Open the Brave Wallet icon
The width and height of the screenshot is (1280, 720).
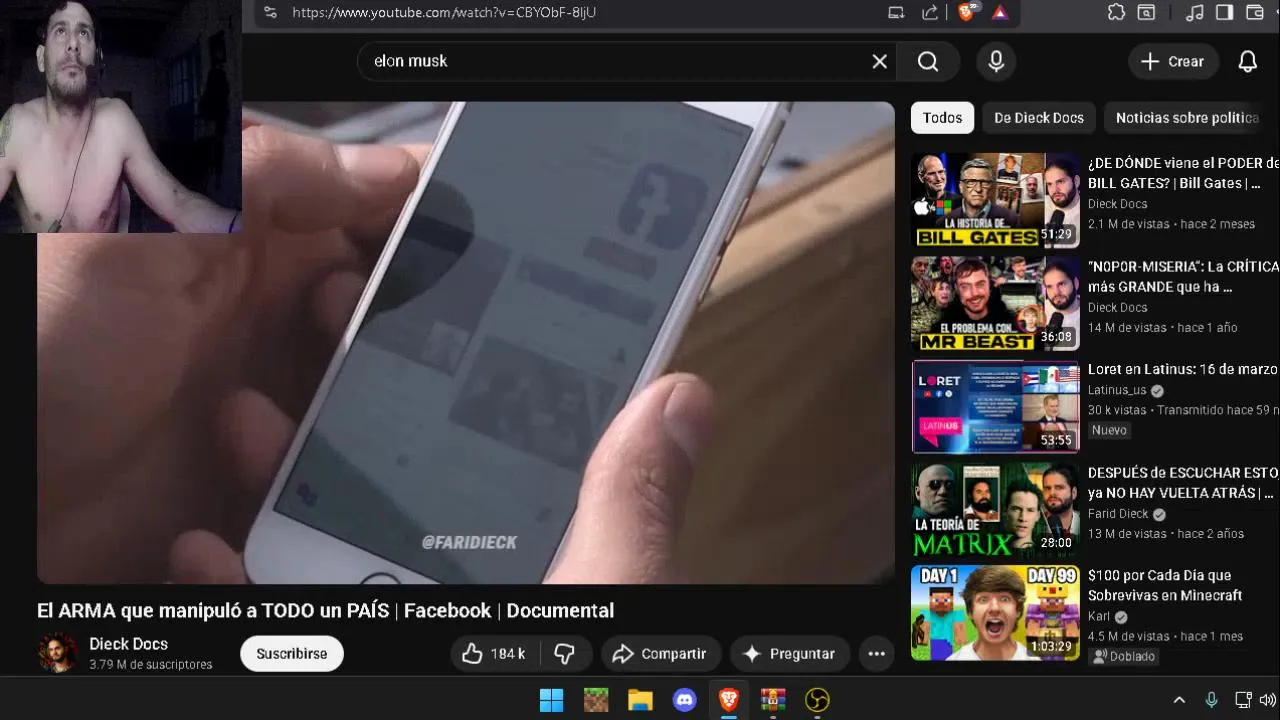pyautogui.click(x=1254, y=12)
